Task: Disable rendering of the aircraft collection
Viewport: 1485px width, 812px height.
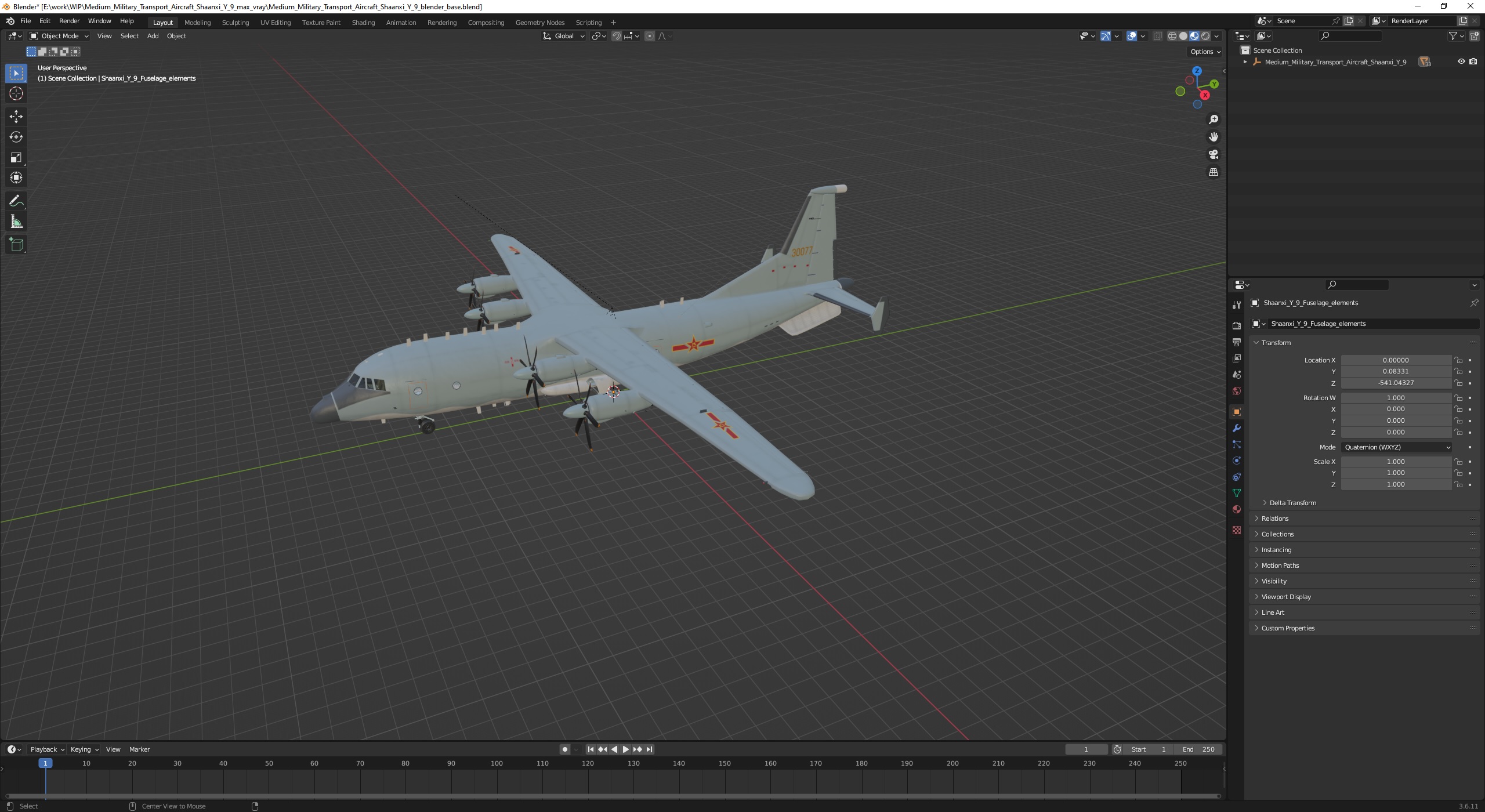Action: pos(1473,61)
